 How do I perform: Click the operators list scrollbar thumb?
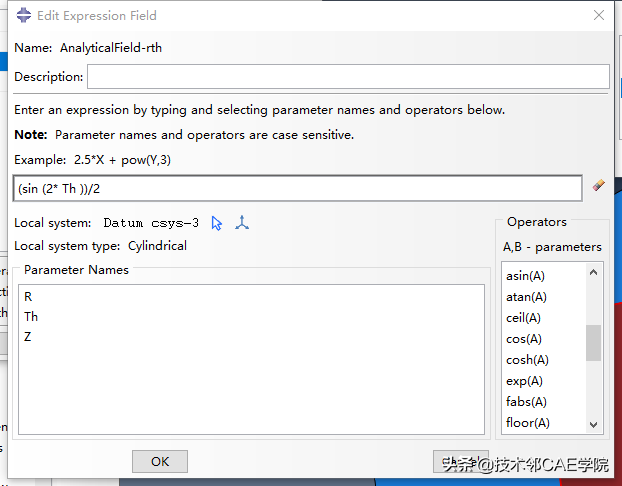point(593,343)
